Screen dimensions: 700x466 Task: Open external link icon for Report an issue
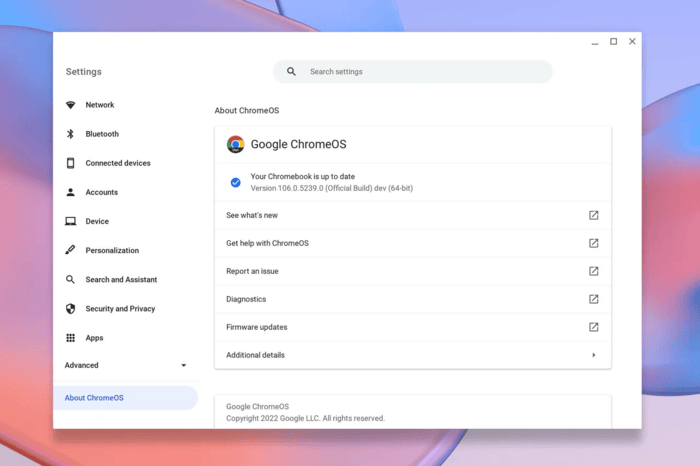tap(593, 271)
